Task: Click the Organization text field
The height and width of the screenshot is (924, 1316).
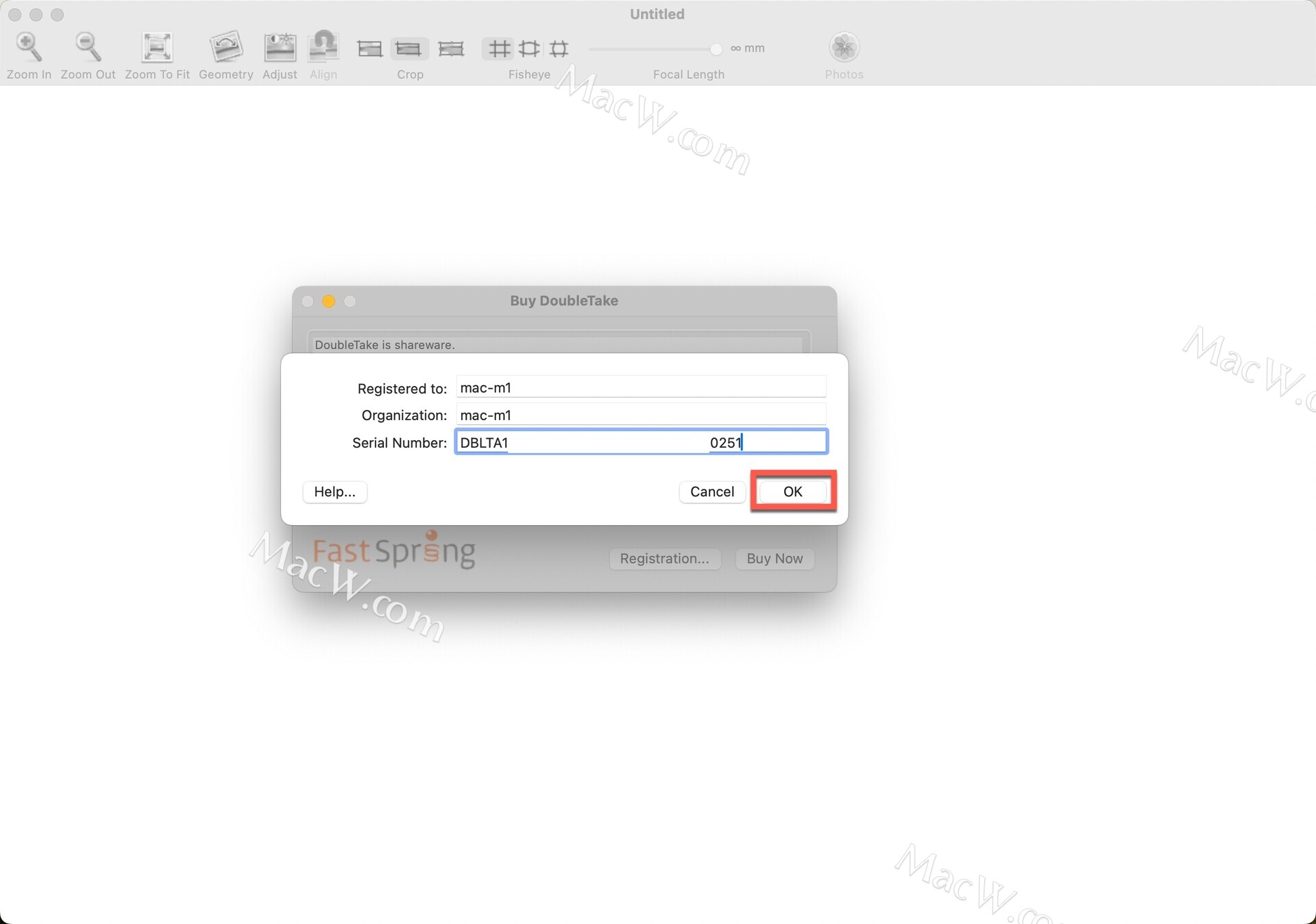Action: tap(641, 415)
